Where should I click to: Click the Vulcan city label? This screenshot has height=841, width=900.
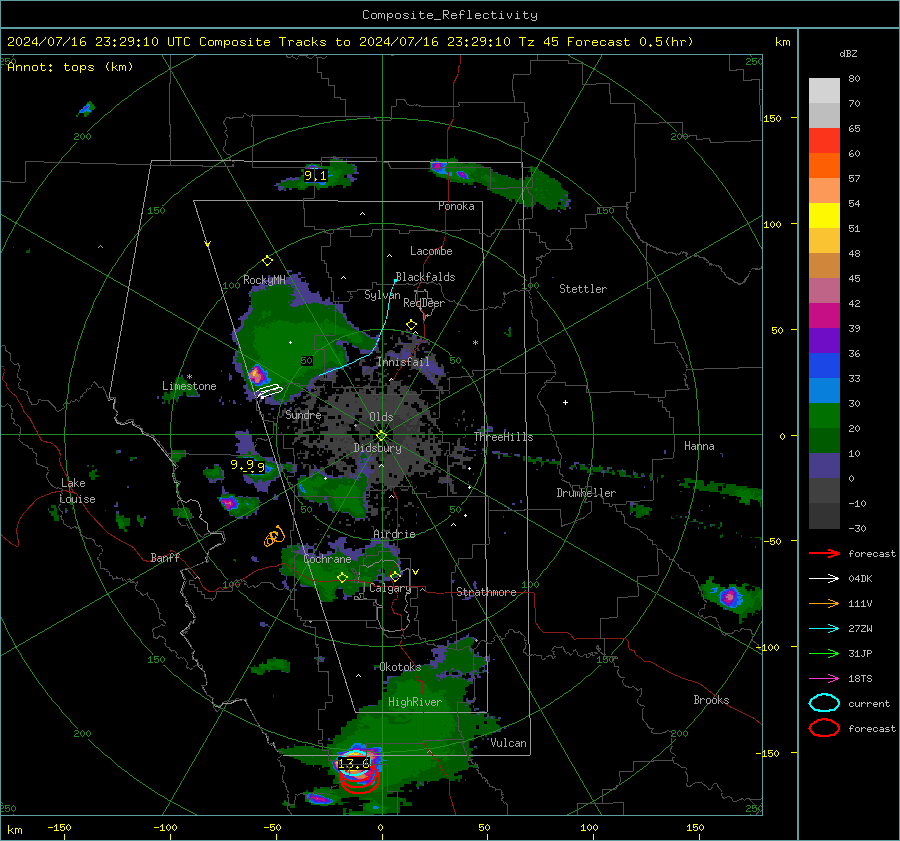click(509, 743)
